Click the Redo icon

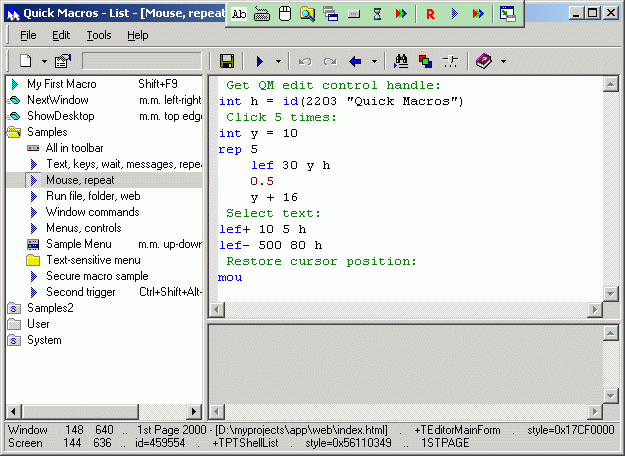tap(330, 61)
